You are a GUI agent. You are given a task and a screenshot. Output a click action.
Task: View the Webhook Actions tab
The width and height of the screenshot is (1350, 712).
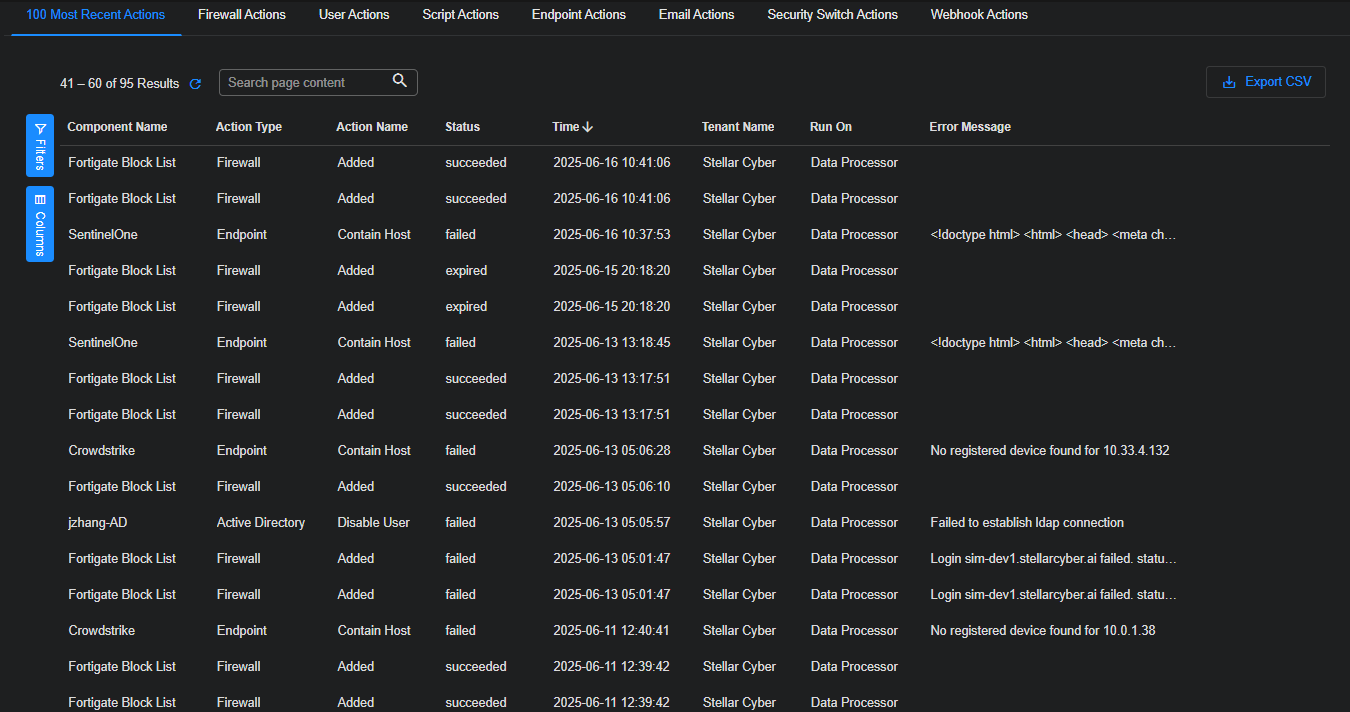click(979, 15)
